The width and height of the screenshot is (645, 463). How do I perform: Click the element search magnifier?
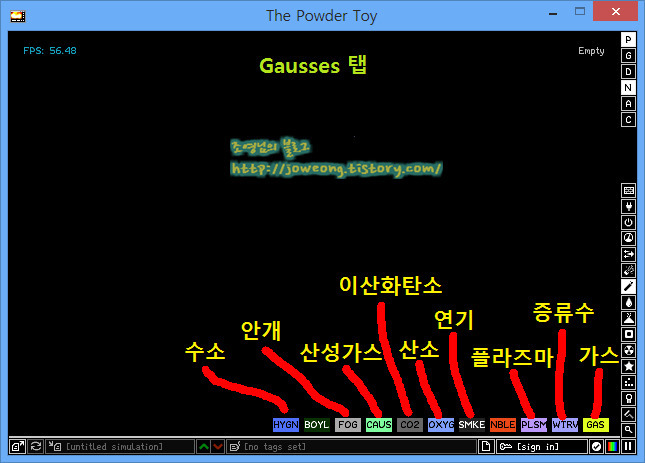point(628,430)
